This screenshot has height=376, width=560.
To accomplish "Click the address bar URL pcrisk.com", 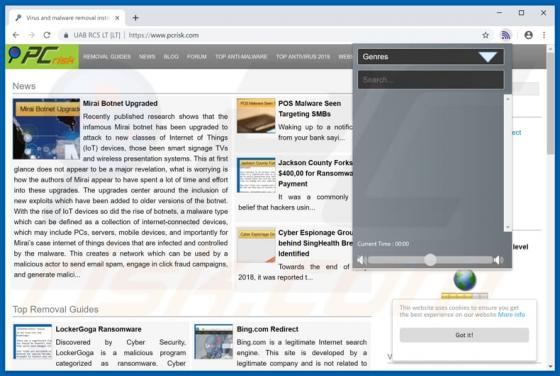I will [x=164, y=35].
